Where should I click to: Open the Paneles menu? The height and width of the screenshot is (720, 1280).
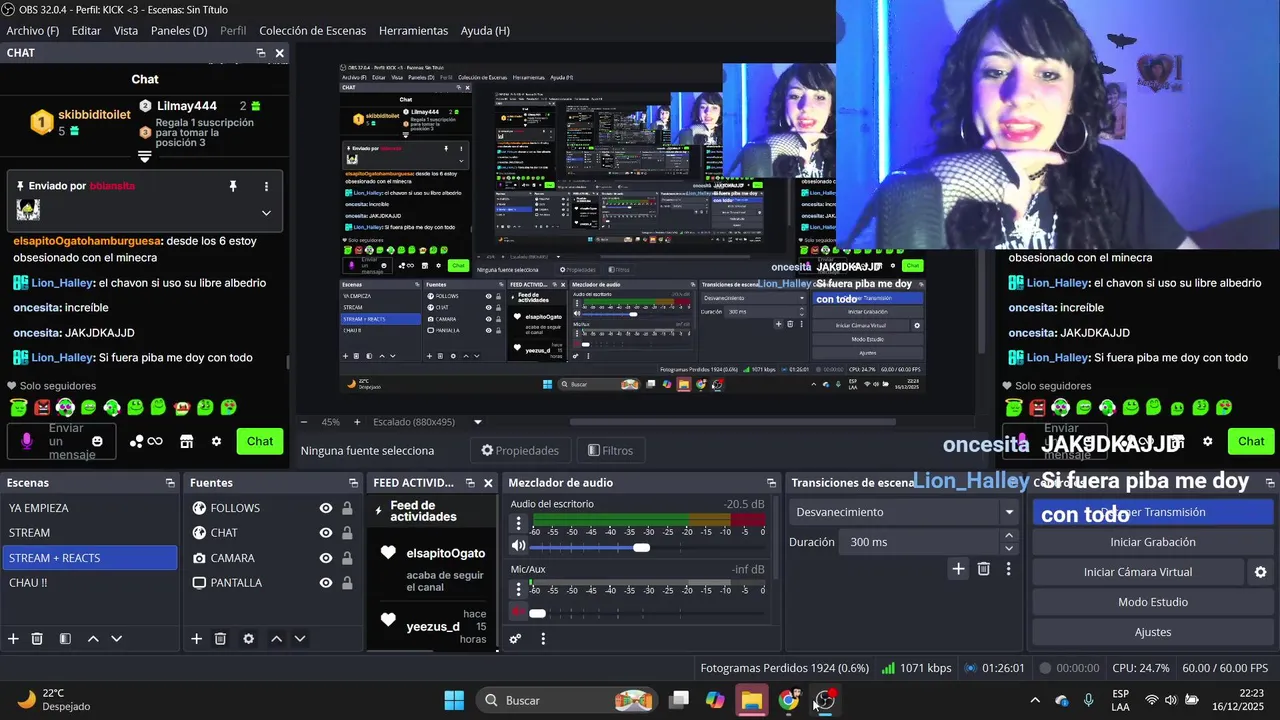[x=179, y=31]
